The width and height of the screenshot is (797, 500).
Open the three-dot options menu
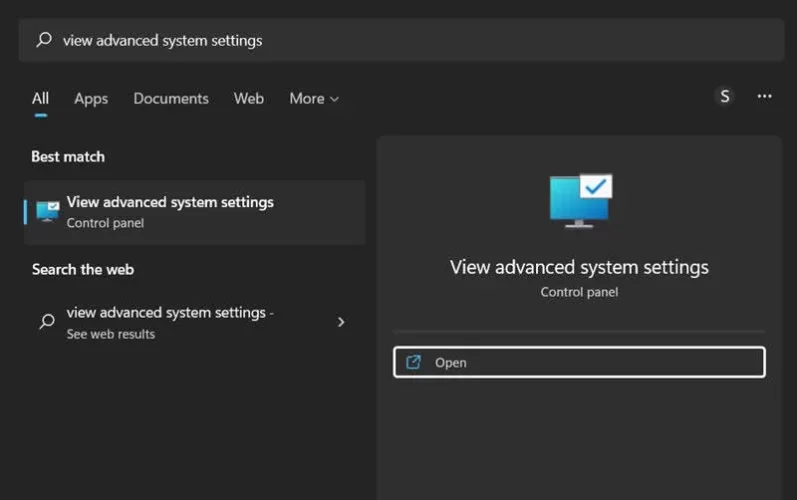[765, 96]
